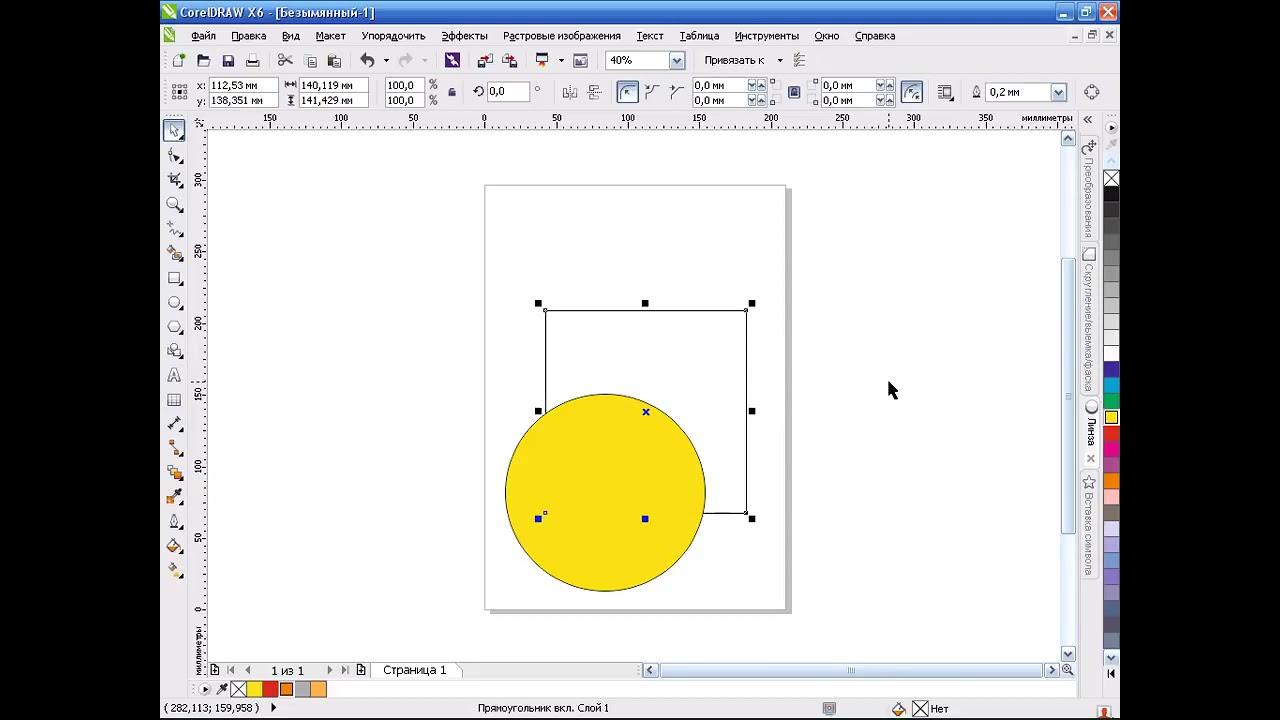Open application launcher dropdown arrow
The height and width of the screenshot is (720, 1280).
pyautogui.click(x=560, y=61)
